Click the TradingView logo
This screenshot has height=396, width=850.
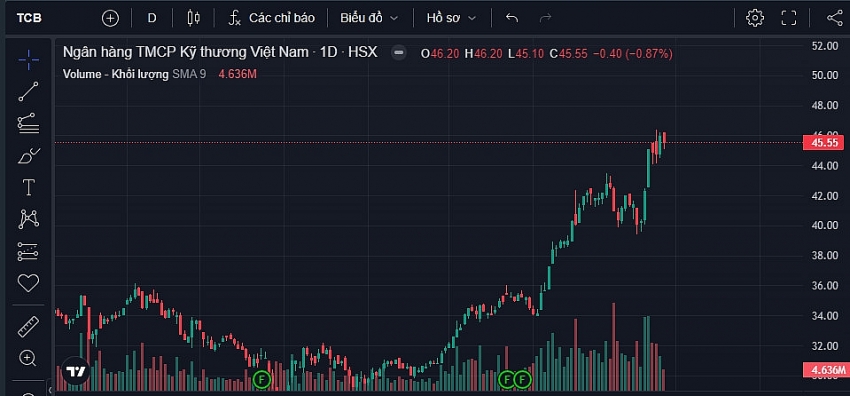[x=75, y=372]
